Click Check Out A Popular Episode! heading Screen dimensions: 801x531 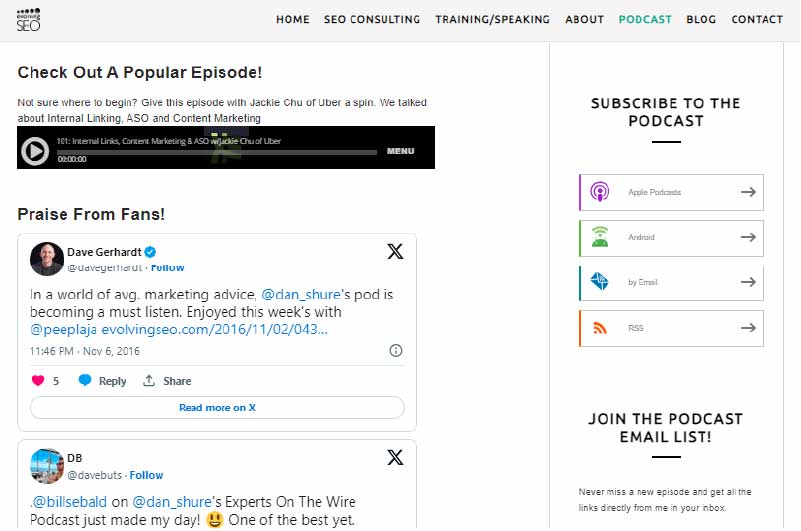pos(140,73)
